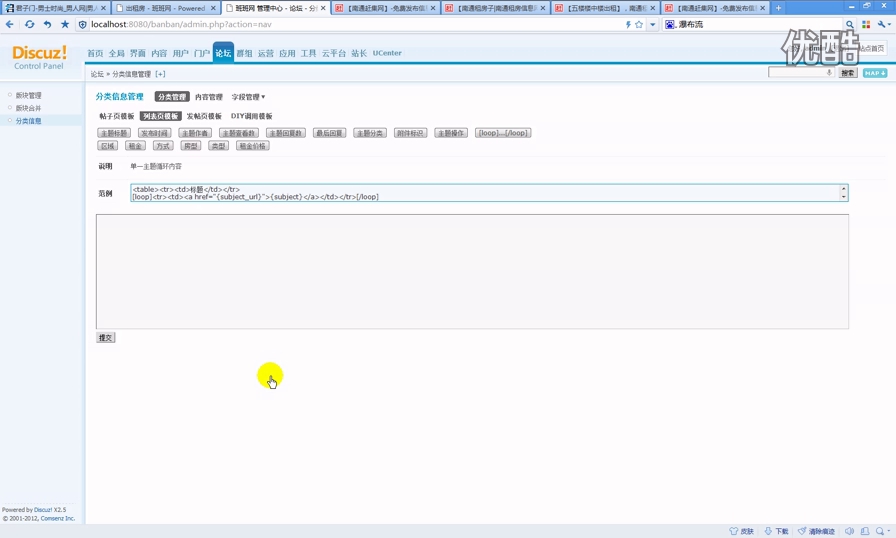The height and width of the screenshot is (538, 896).
Task: Bookmark page with the star icon
Action: click(65, 24)
